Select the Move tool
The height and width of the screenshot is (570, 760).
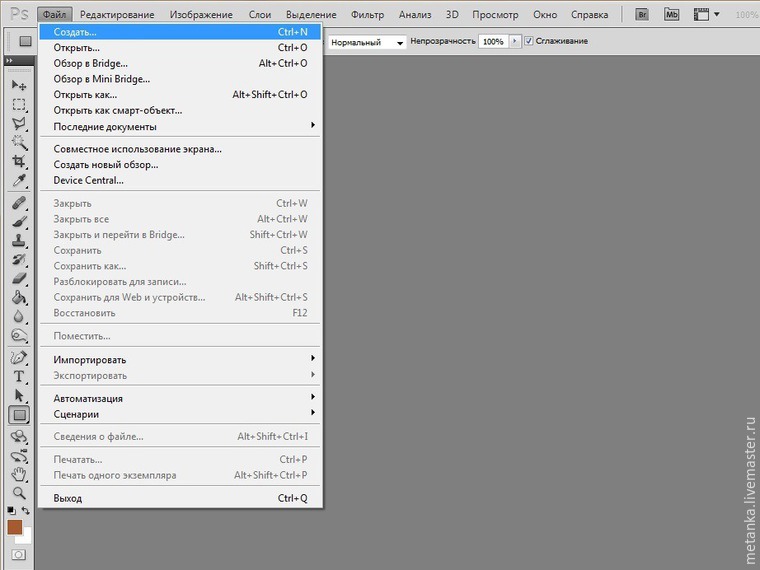click(18, 86)
